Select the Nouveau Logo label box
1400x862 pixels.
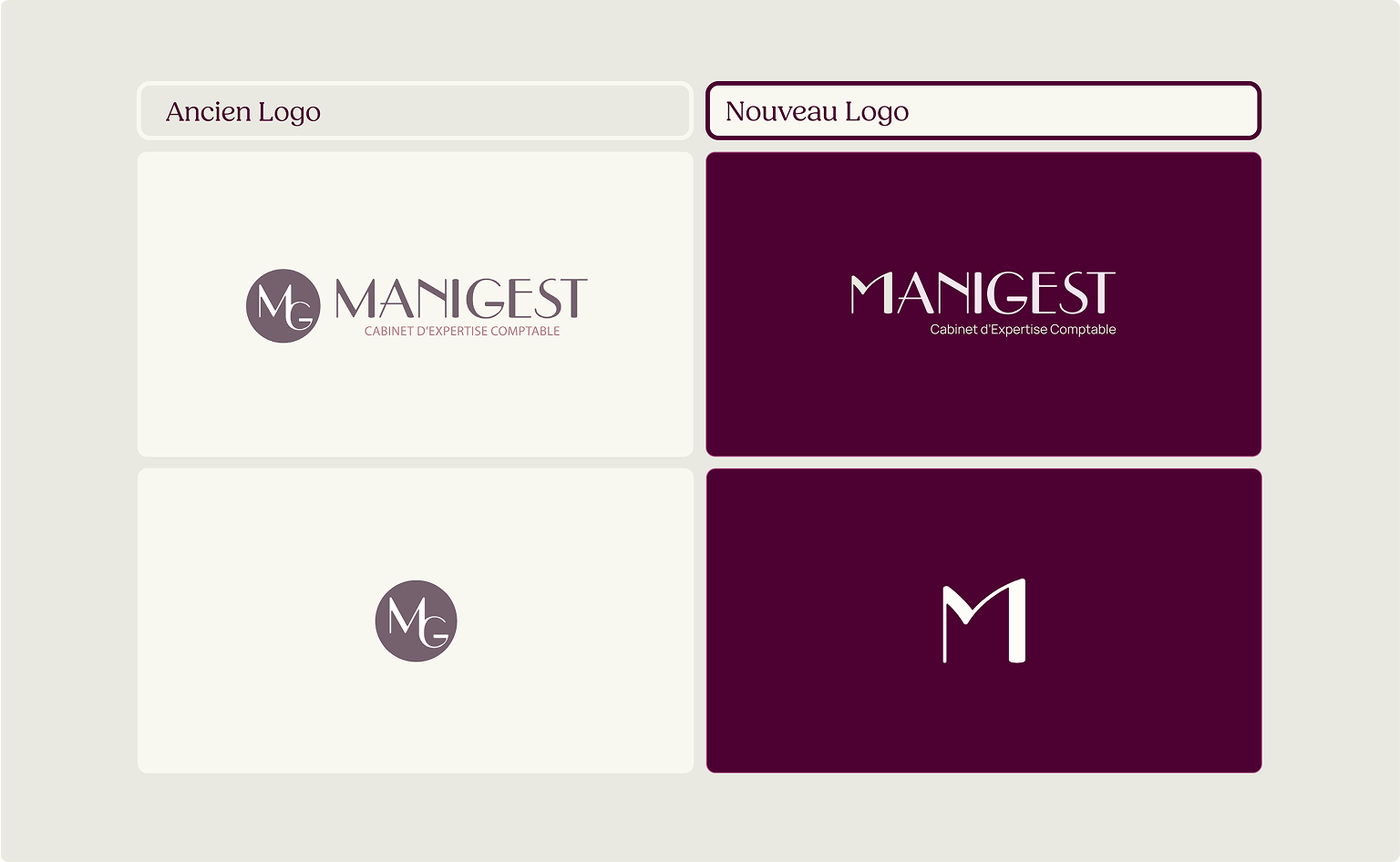pyautogui.click(x=983, y=110)
